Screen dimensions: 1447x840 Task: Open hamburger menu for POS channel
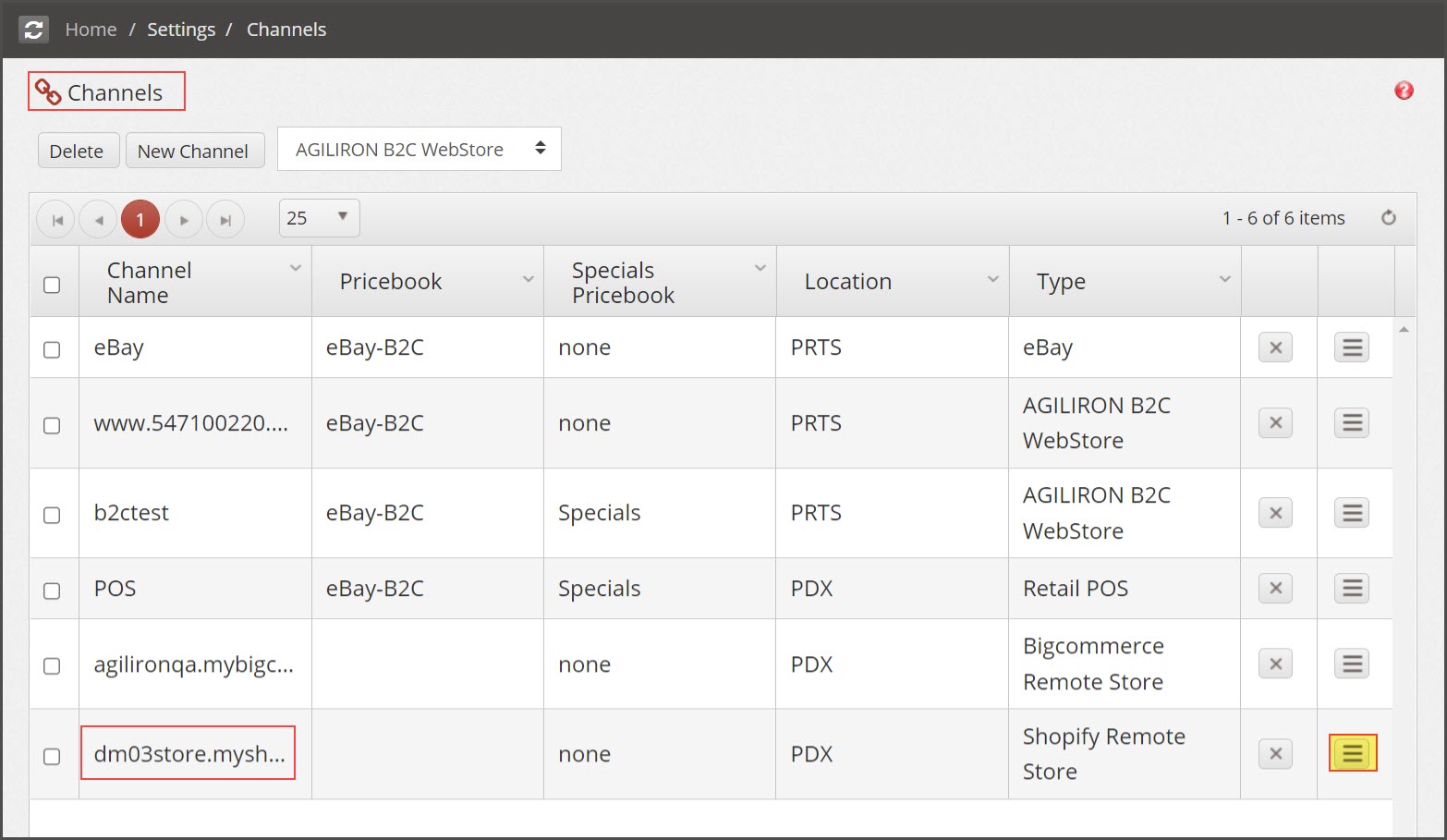(x=1352, y=589)
